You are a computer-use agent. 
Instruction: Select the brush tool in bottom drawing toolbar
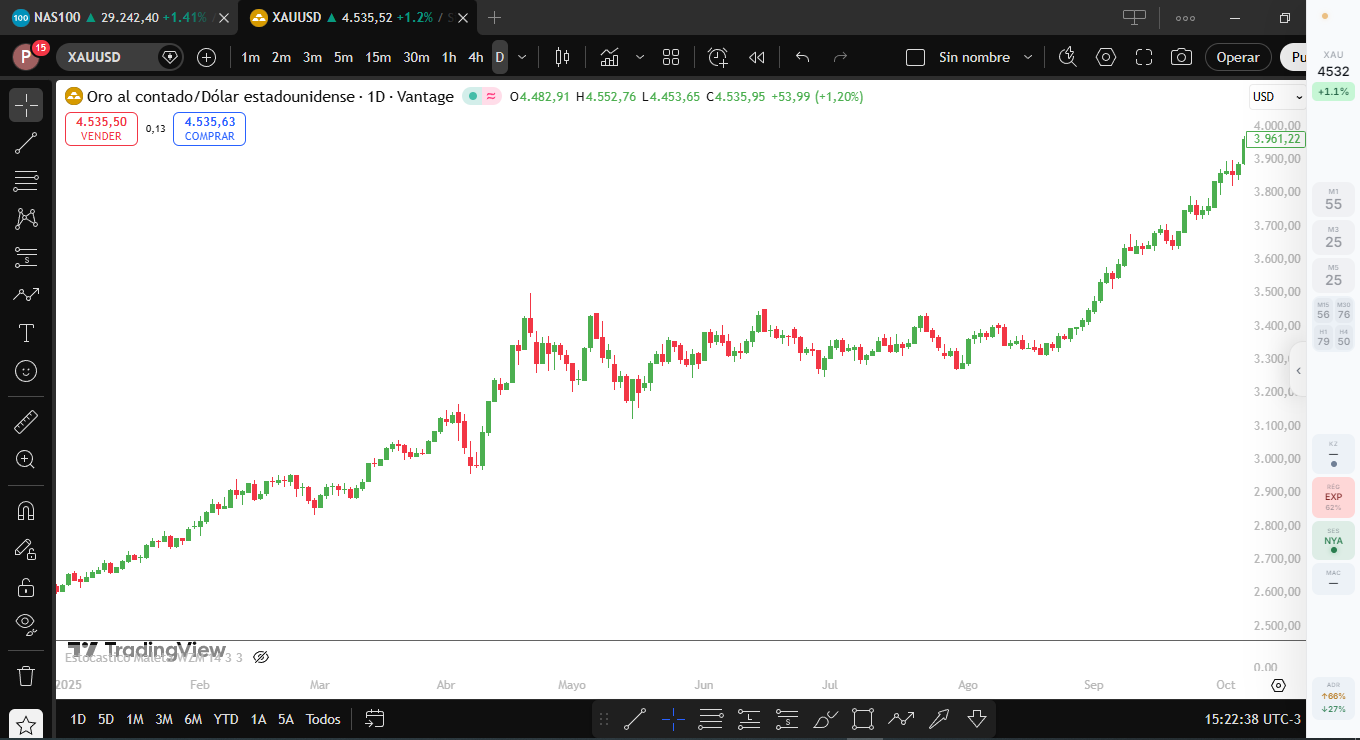825,718
